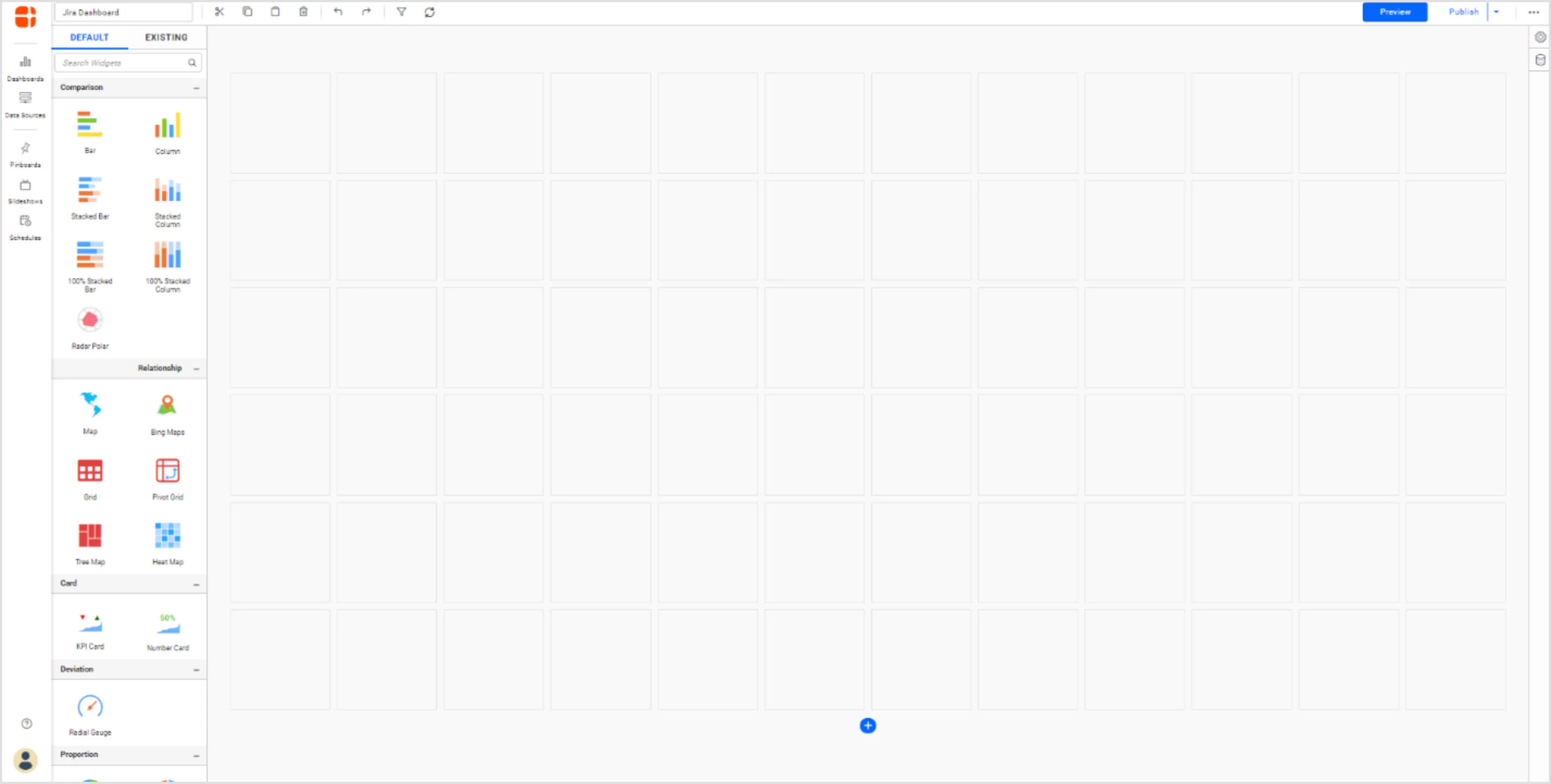Select the Pivot Grid widget
Image resolution: width=1551 pixels, height=784 pixels.
[167, 471]
